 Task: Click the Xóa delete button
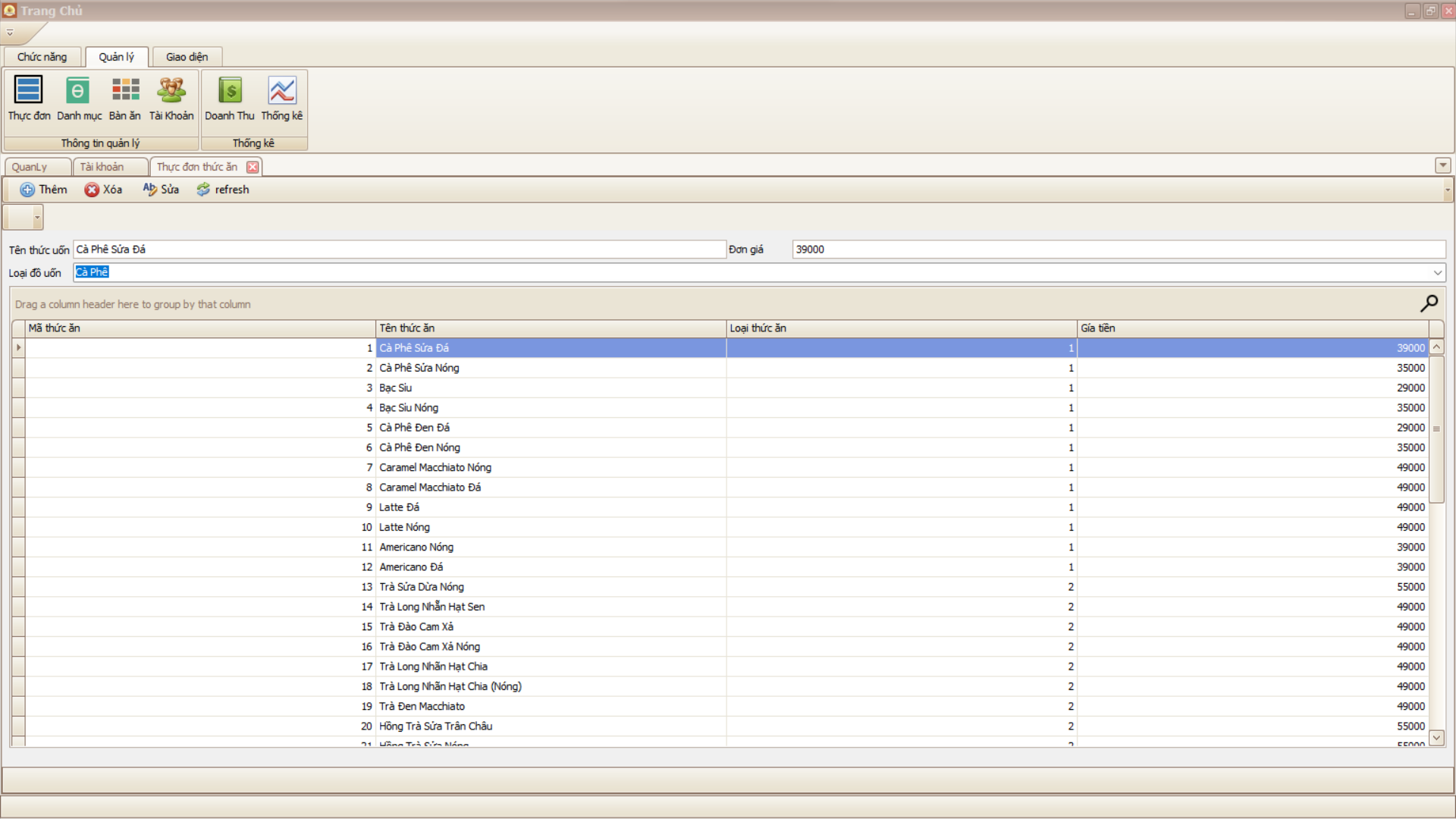pyautogui.click(x=103, y=190)
